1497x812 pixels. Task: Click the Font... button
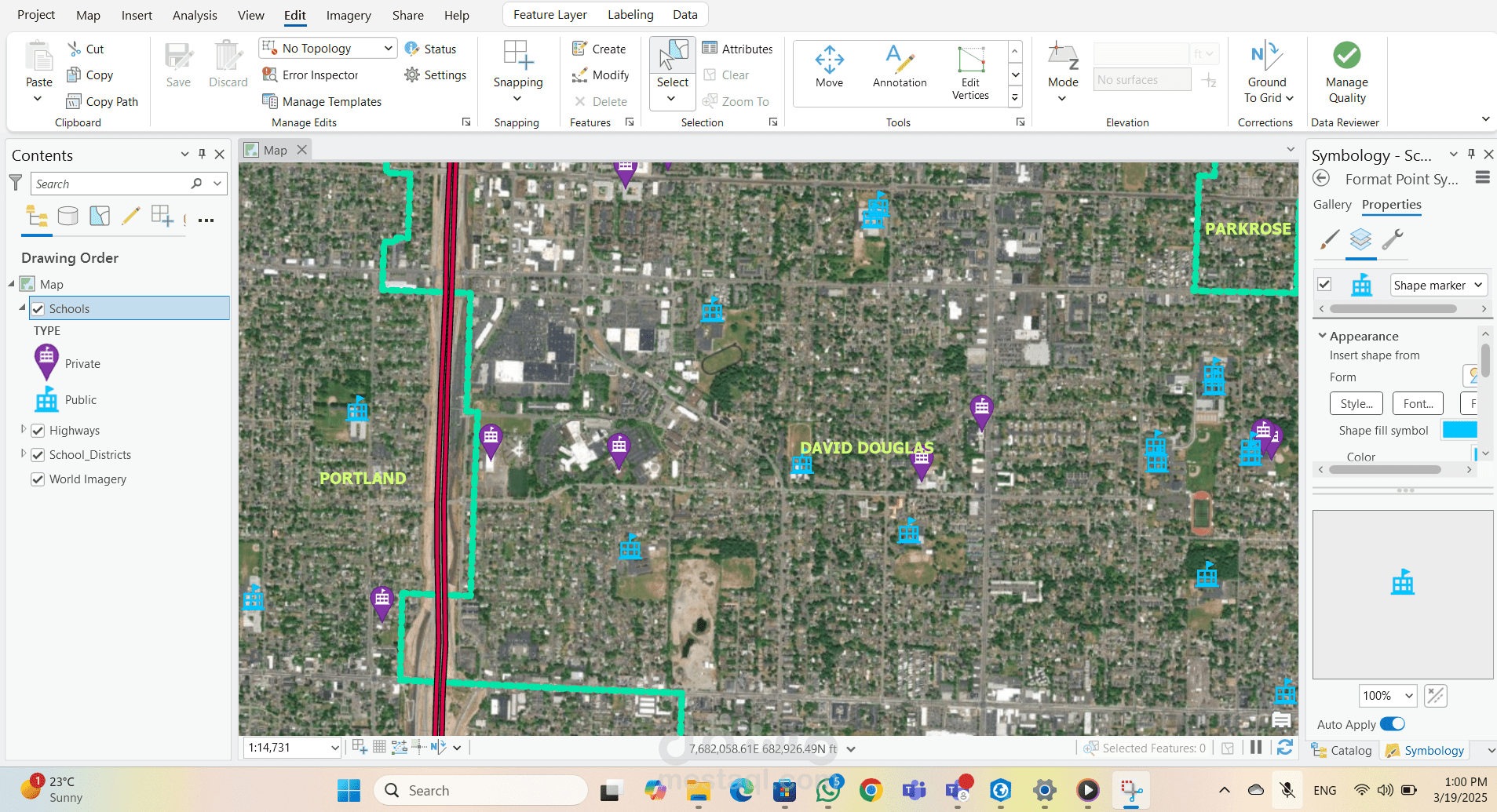click(1418, 404)
